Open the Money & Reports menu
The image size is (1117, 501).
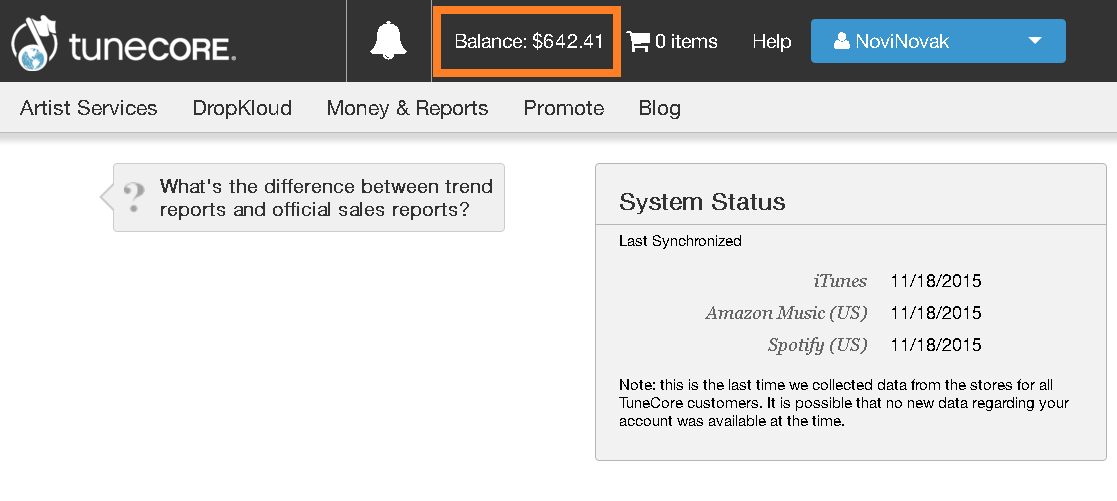pyautogui.click(x=407, y=108)
